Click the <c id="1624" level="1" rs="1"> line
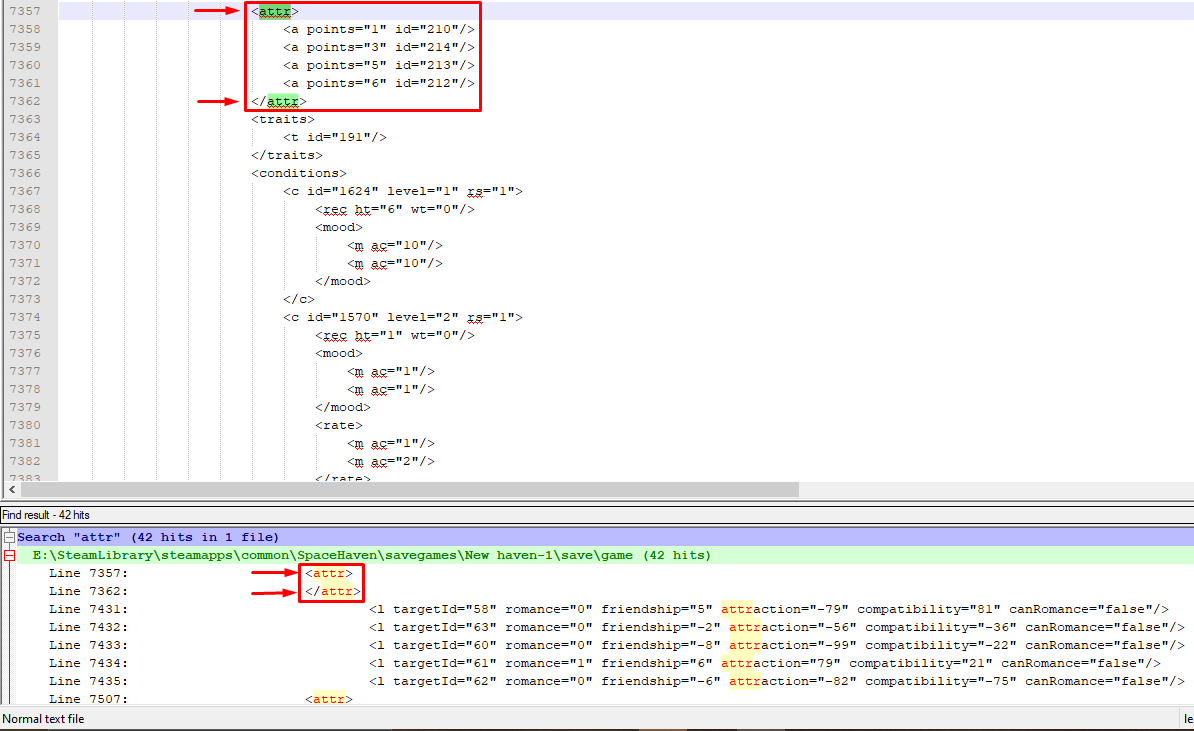Viewport: 1194px width, 731px height. click(x=403, y=191)
